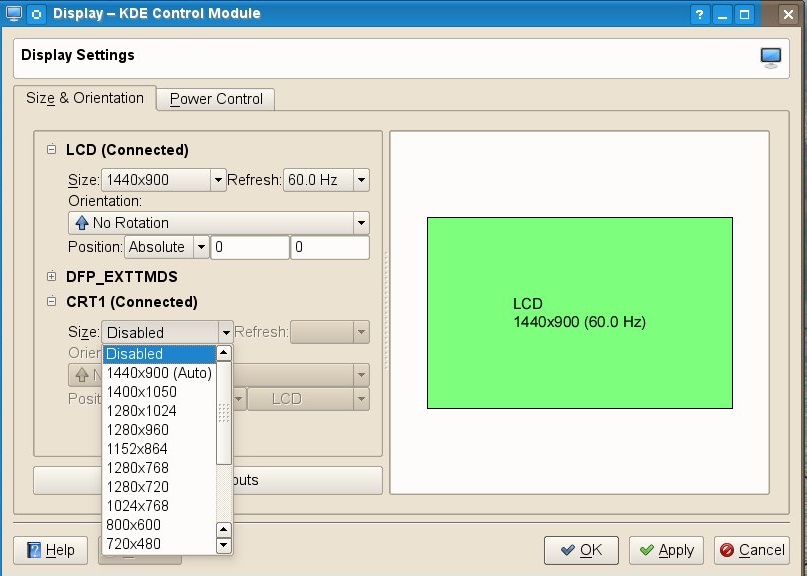
Task: Open the No Rotation orientation dropdown
Action: pyautogui.click(x=218, y=223)
